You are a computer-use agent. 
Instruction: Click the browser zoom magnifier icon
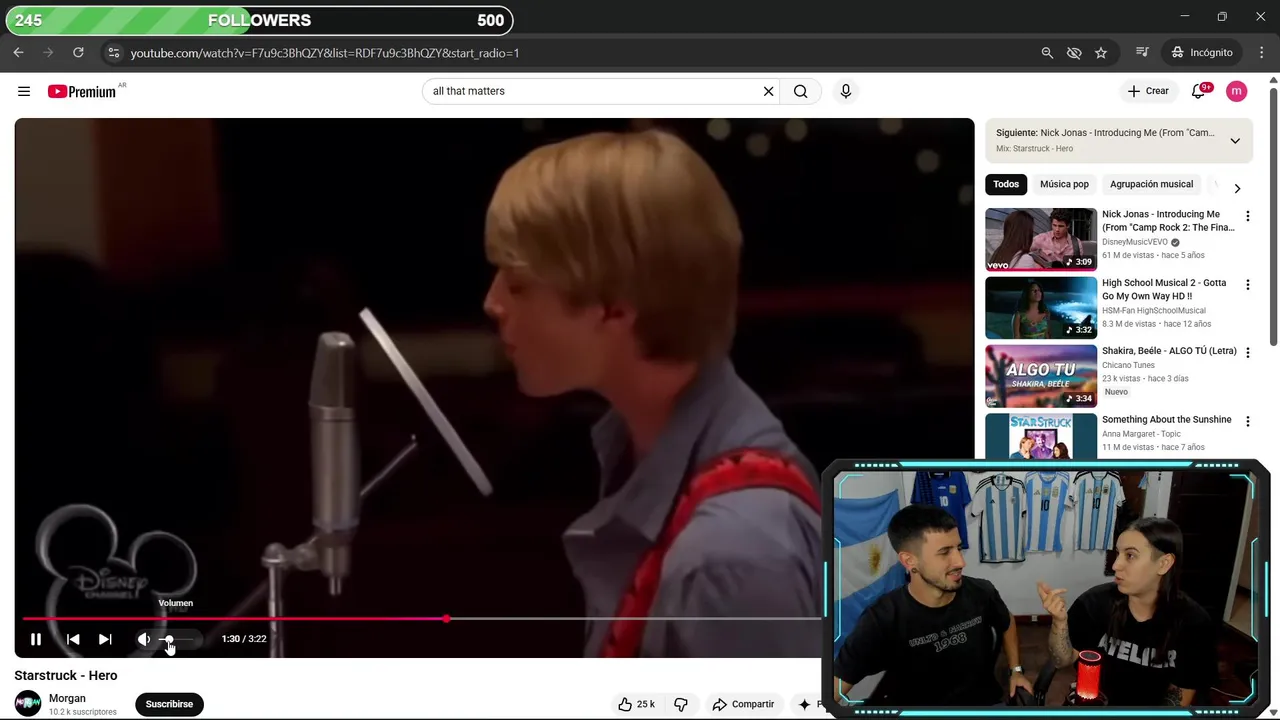[1047, 53]
